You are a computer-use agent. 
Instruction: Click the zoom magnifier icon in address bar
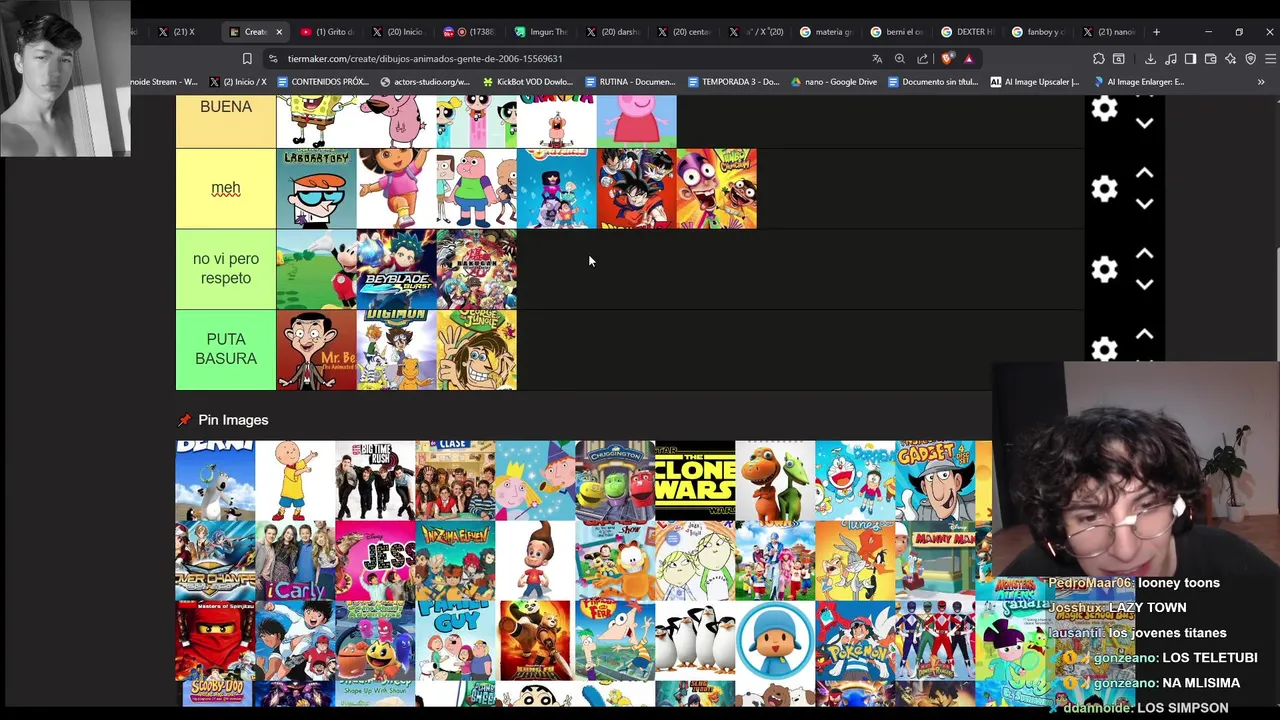click(900, 59)
